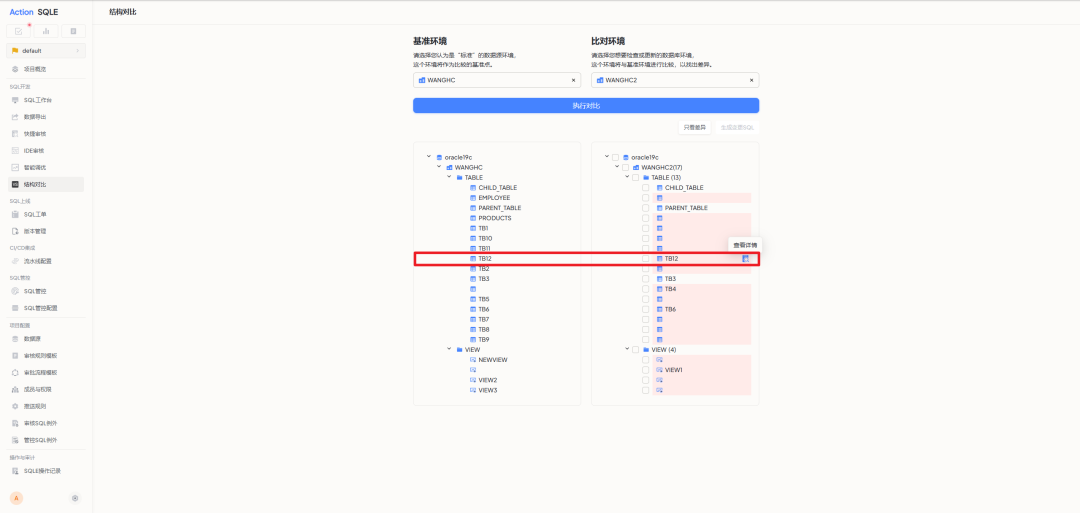Click the SQL管控配置 sidebar icon
Image resolution: width=1080 pixels, height=513 pixels.
[x=15, y=308]
